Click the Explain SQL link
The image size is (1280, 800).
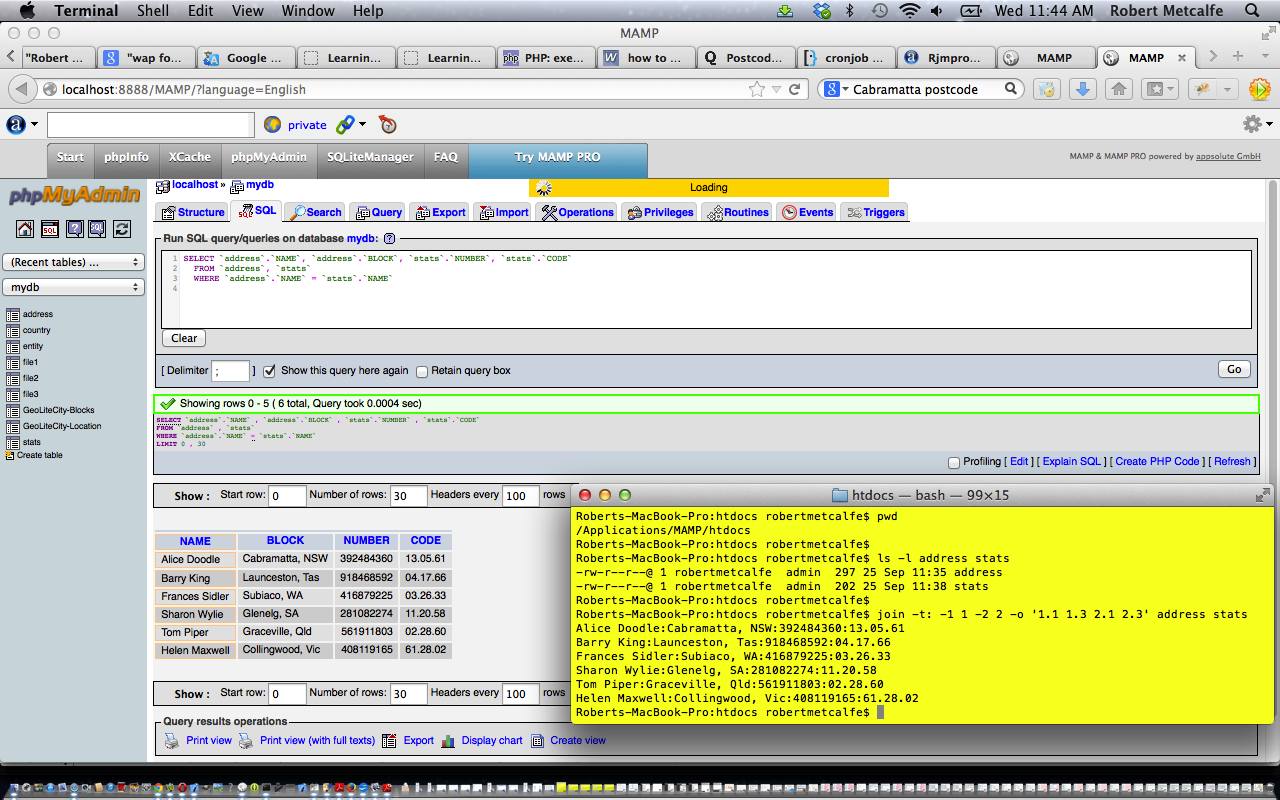click(1071, 461)
